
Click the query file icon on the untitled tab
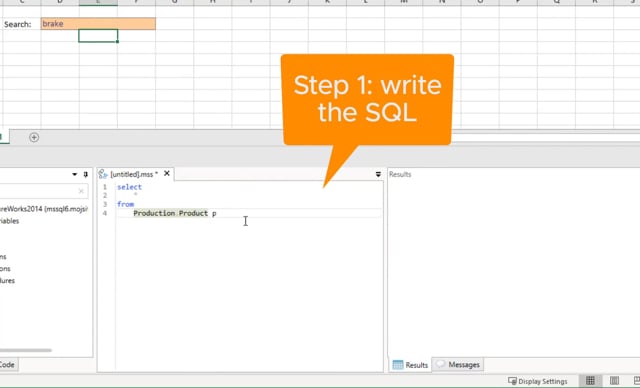pos(103,174)
